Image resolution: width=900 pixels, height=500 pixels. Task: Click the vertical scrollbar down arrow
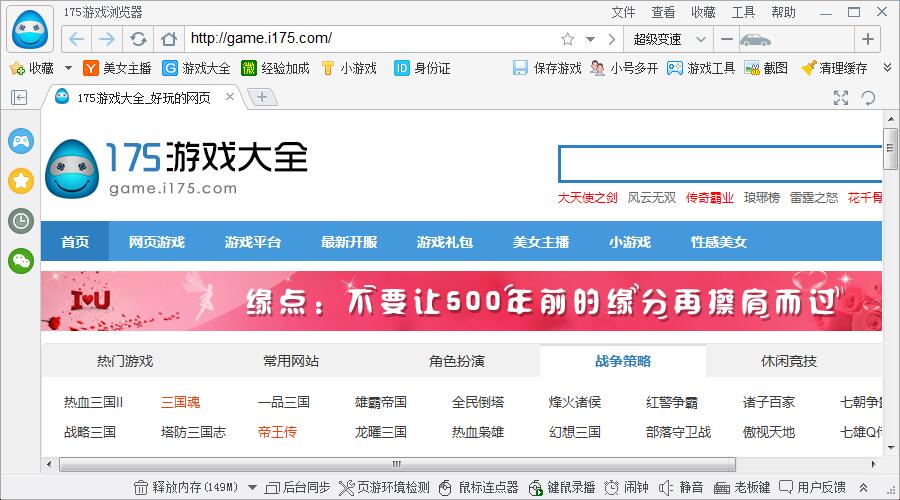890,448
